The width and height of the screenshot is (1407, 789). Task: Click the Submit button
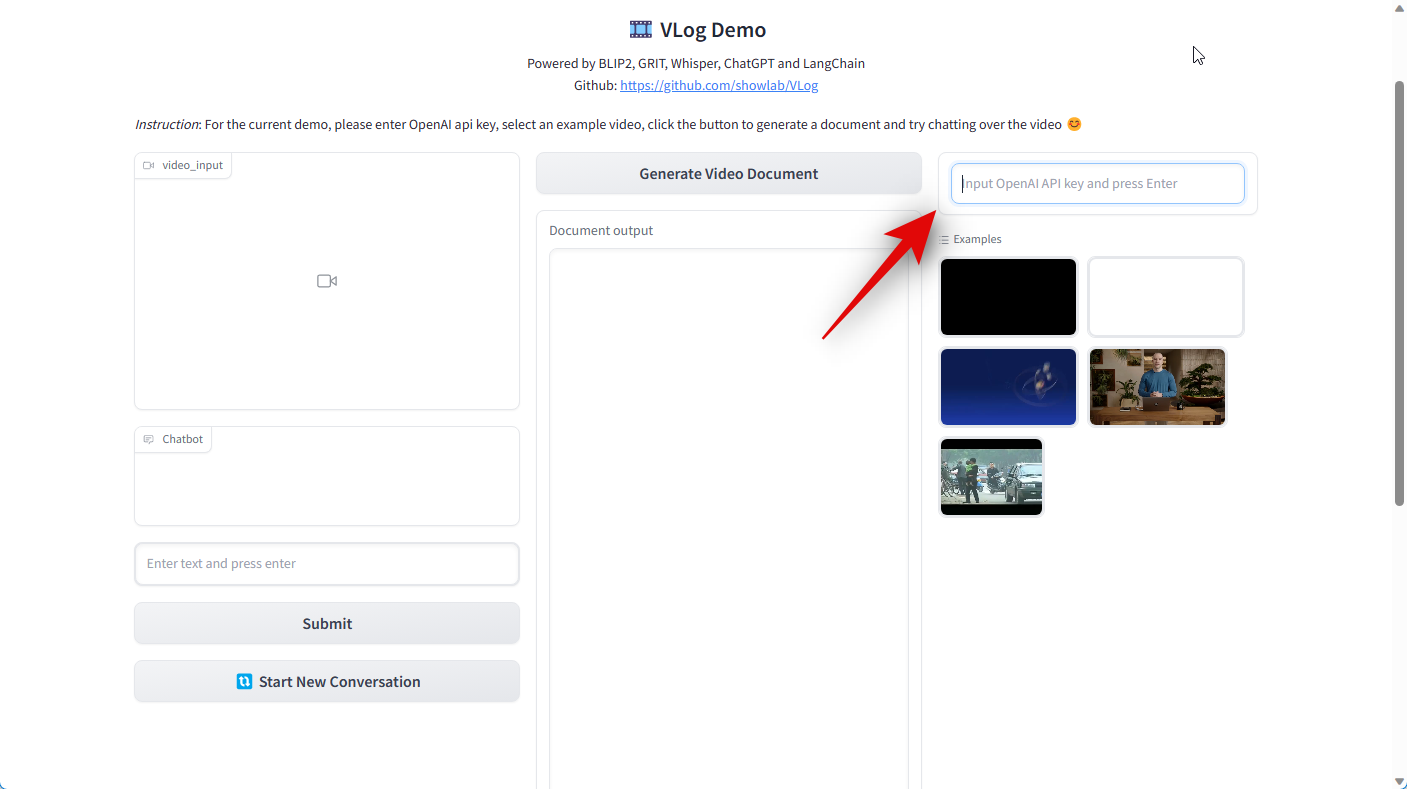pos(327,623)
